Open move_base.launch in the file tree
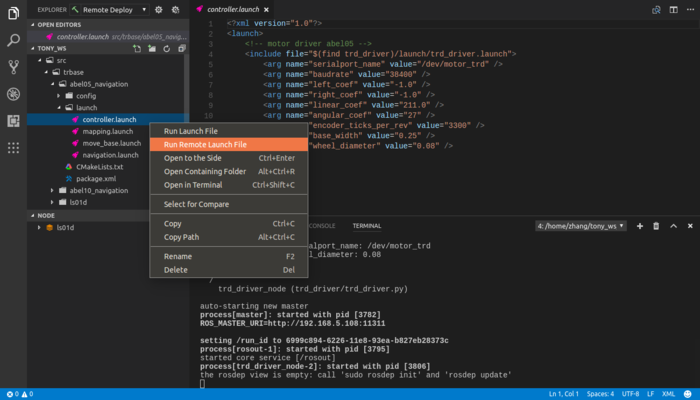 click(x=112, y=143)
